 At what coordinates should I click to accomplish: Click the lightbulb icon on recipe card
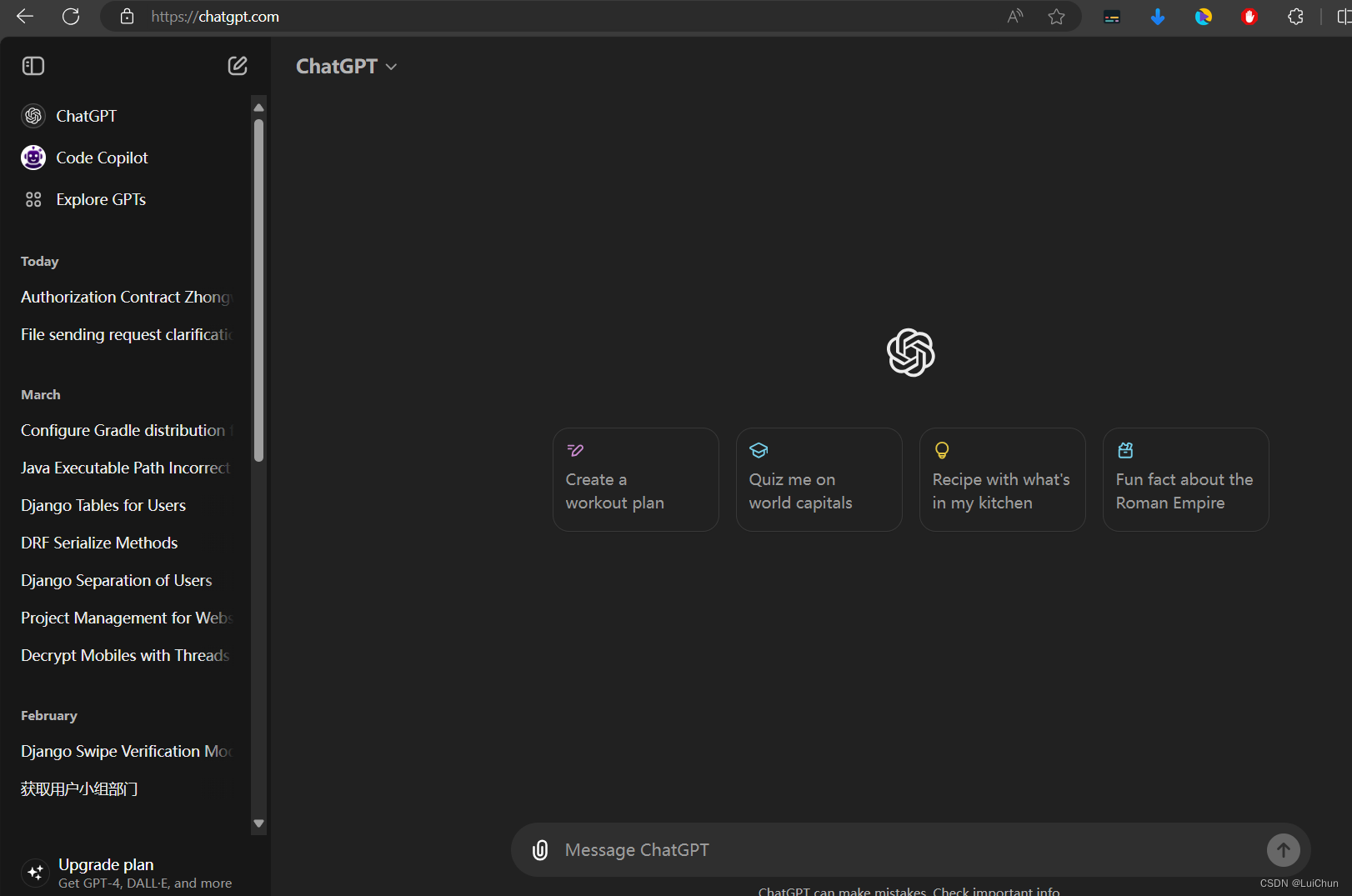[x=942, y=450]
